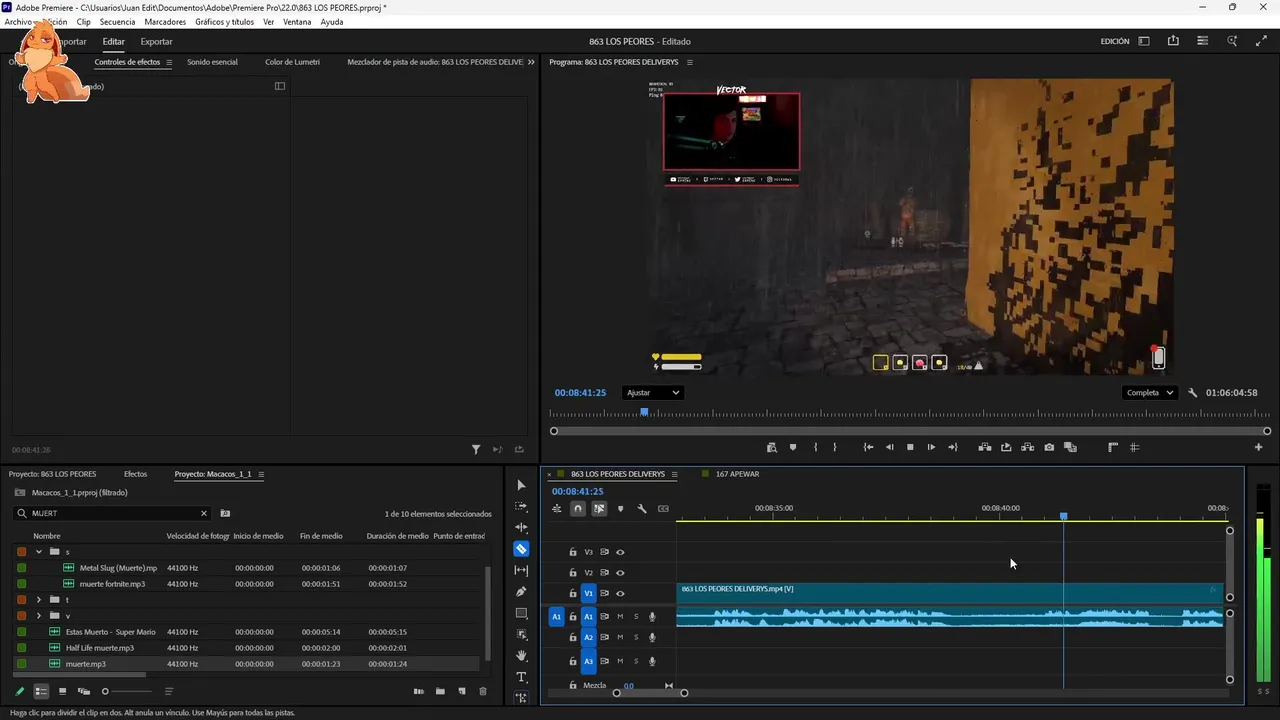Select the 863 LOS PEORES DELIVERYS.mp4 video clip
The width and height of the screenshot is (1280, 720).
(x=950, y=593)
